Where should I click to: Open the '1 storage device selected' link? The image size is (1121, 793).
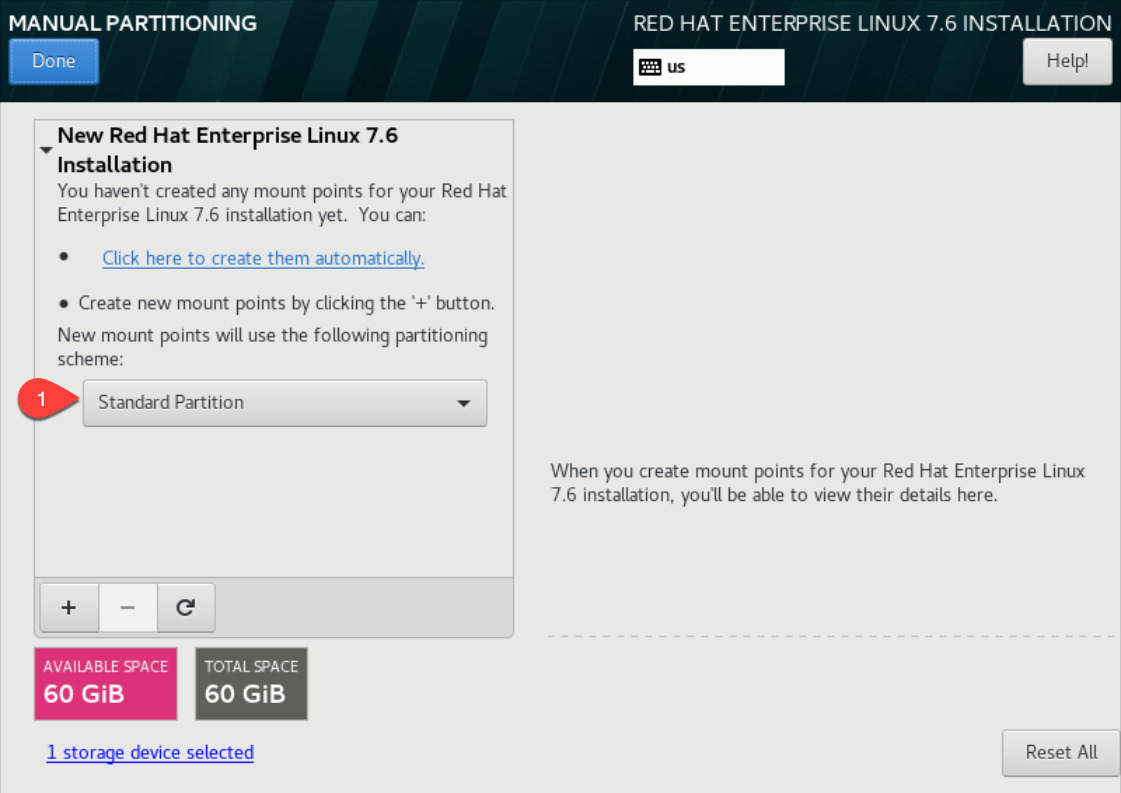click(x=150, y=752)
